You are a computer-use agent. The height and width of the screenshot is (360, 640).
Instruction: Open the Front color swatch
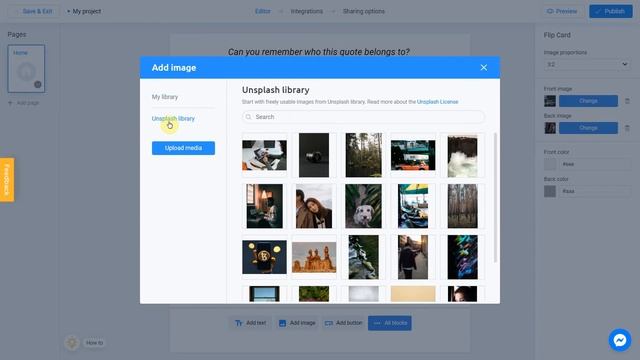pyautogui.click(x=550, y=164)
